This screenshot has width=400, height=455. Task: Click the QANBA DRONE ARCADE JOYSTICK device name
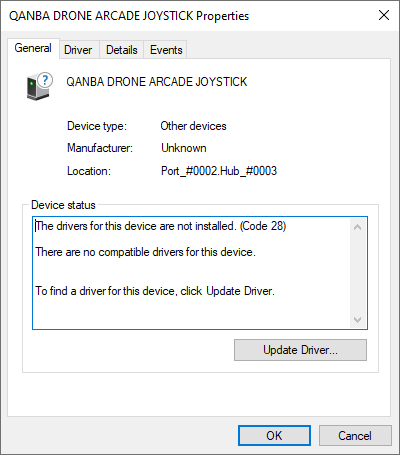[157, 82]
